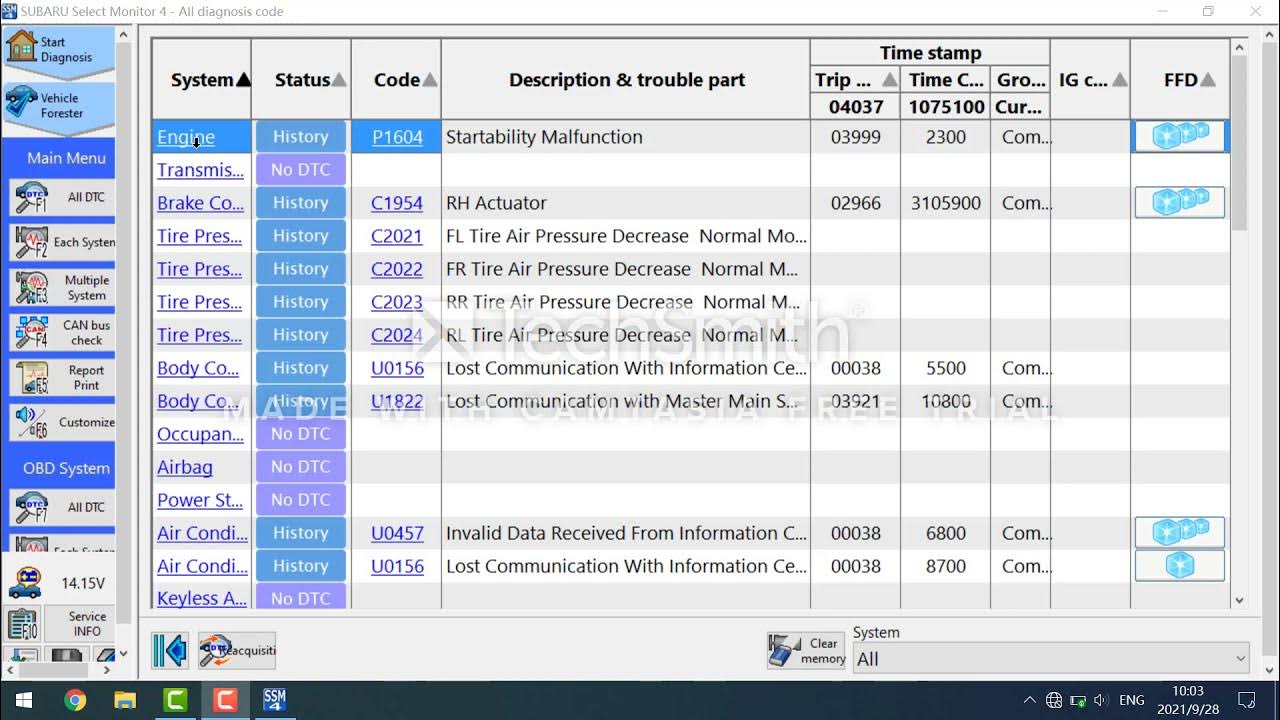Viewport: 1280px width, 720px height.
Task: Open FFD data for Air Conditioner U0457
Action: point(1180,533)
